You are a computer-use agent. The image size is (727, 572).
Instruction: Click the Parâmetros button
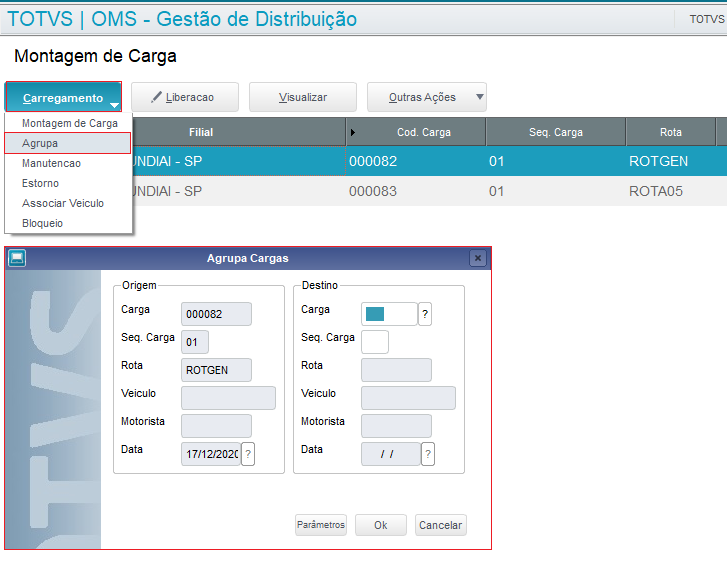(321, 525)
